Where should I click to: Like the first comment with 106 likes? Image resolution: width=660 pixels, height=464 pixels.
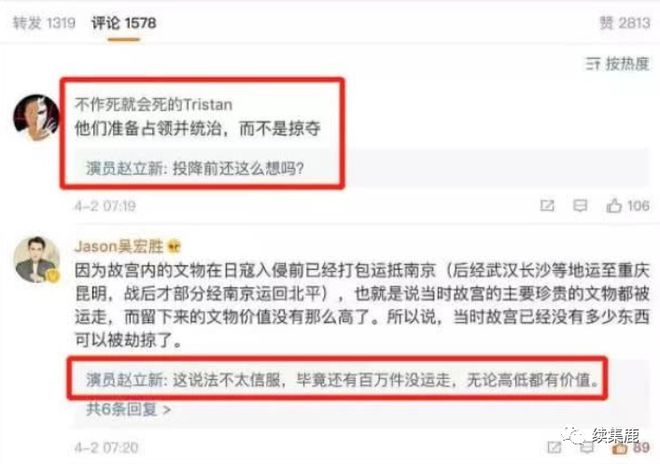(x=628, y=205)
